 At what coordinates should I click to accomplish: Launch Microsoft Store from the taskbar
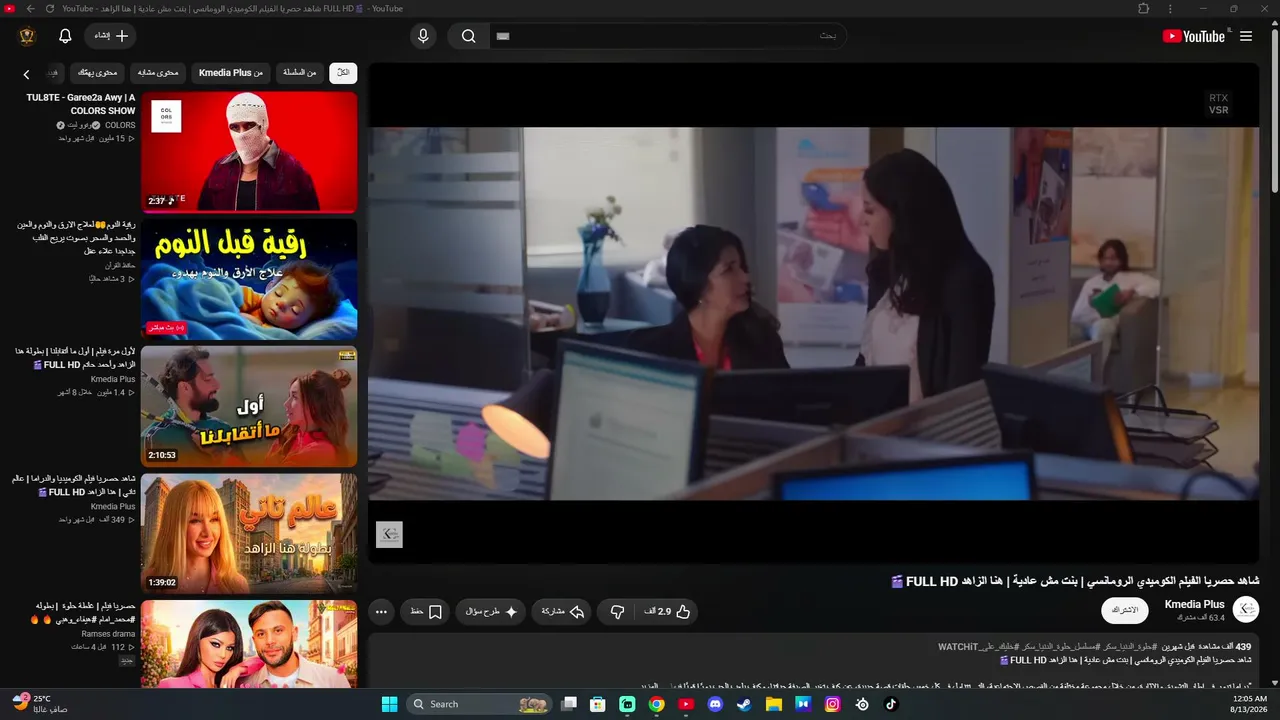[598, 704]
